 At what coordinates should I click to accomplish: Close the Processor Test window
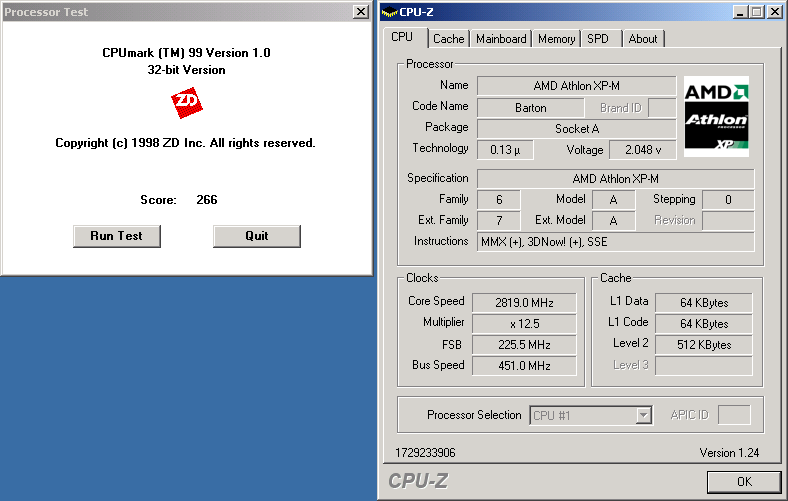click(360, 12)
